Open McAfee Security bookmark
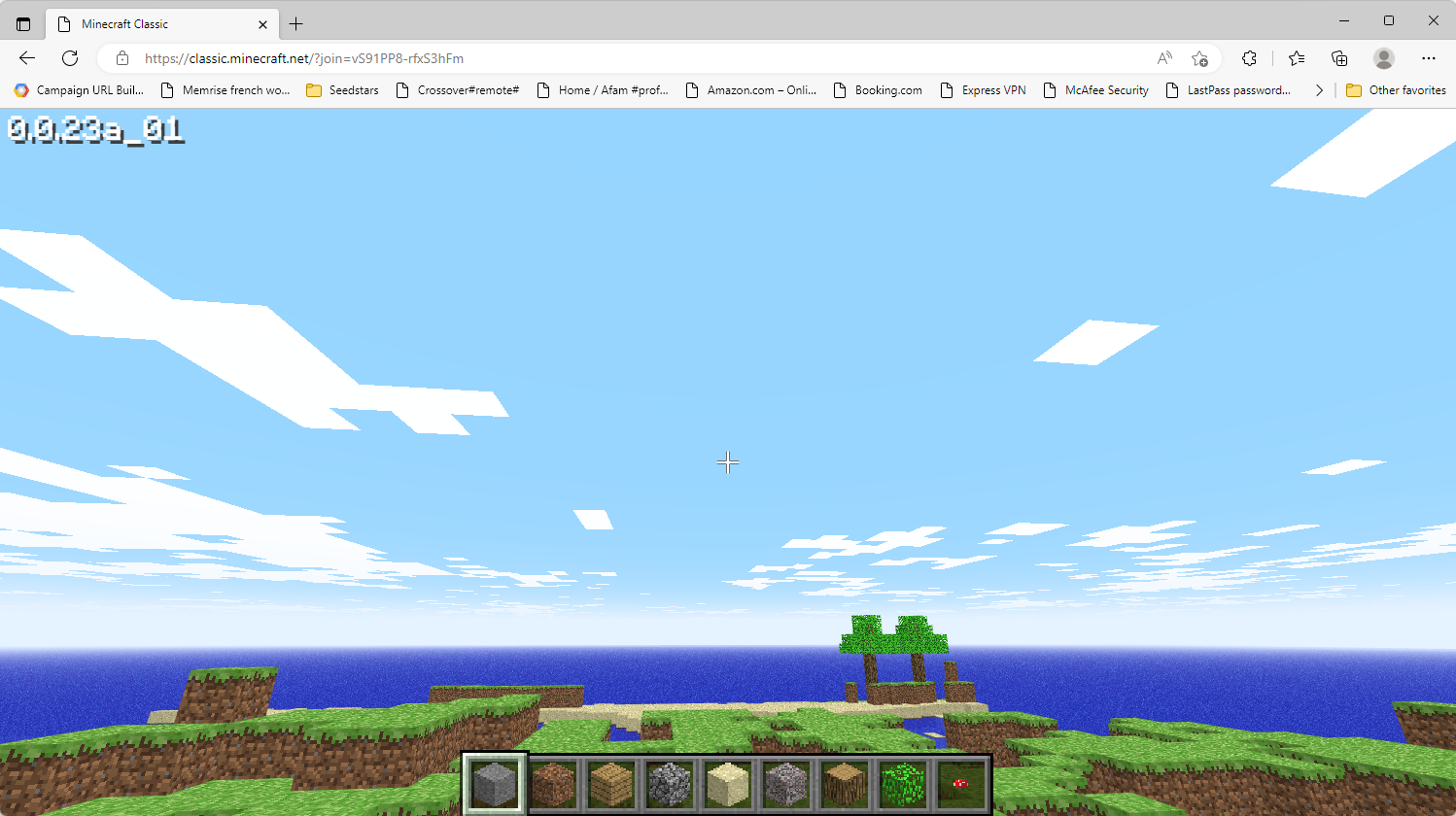Image resolution: width=1456 pixels, height=816 pixels. [1095, 90]
